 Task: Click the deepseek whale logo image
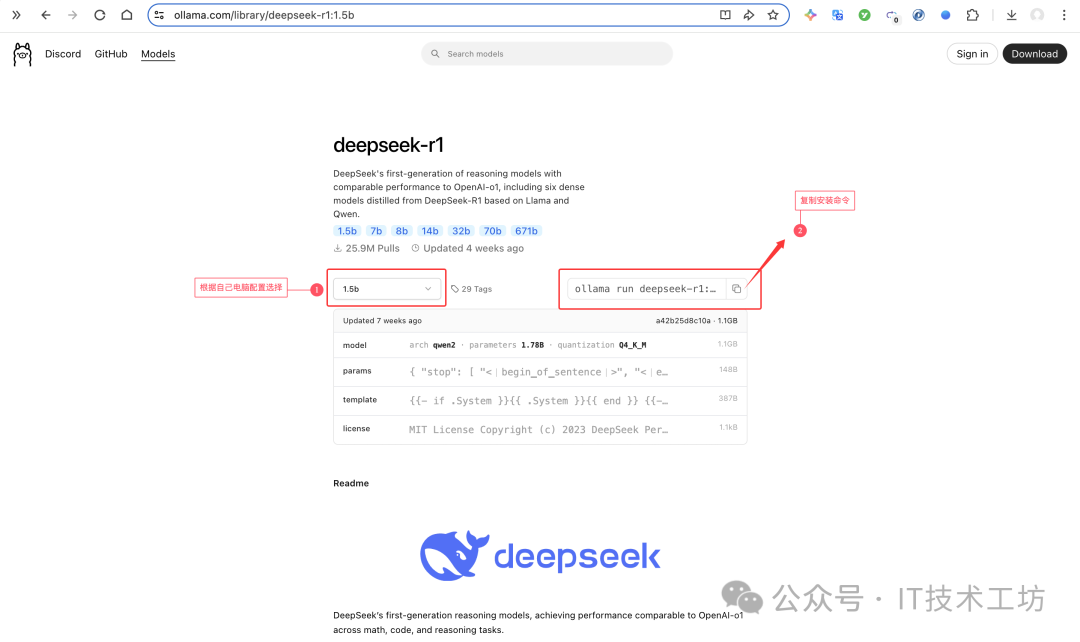pyautogui.click(x=540, y=555)
